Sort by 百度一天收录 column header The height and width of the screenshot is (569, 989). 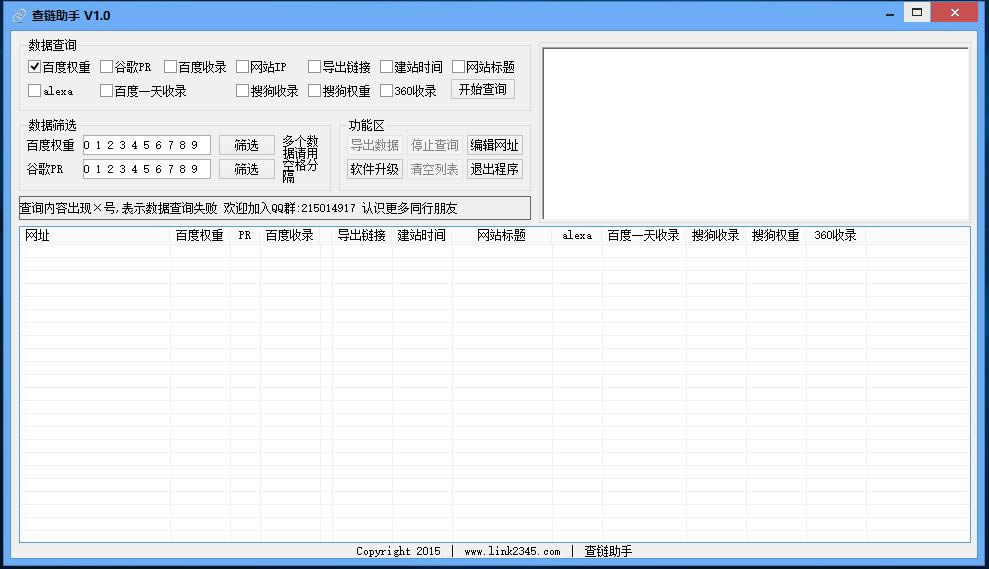point(643,236)
